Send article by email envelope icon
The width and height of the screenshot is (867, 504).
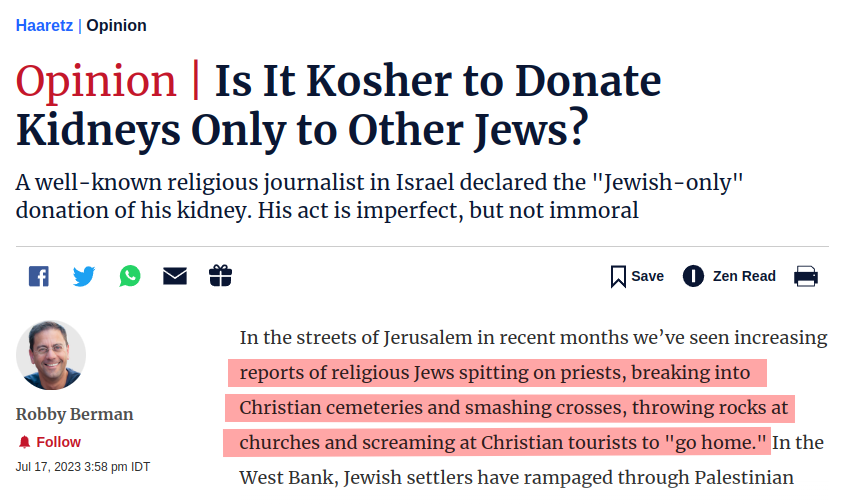(x=175, y=276)
